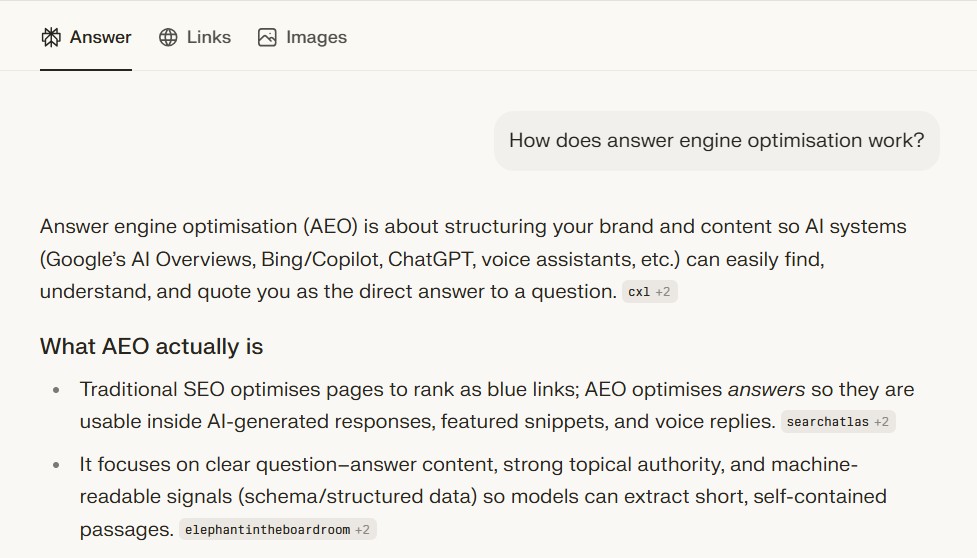Click the bullet dot before "It focuses on"
Image resolution: width=977 pixels, height=558 pixels.
pyautogui.click(x=56, y=466)
